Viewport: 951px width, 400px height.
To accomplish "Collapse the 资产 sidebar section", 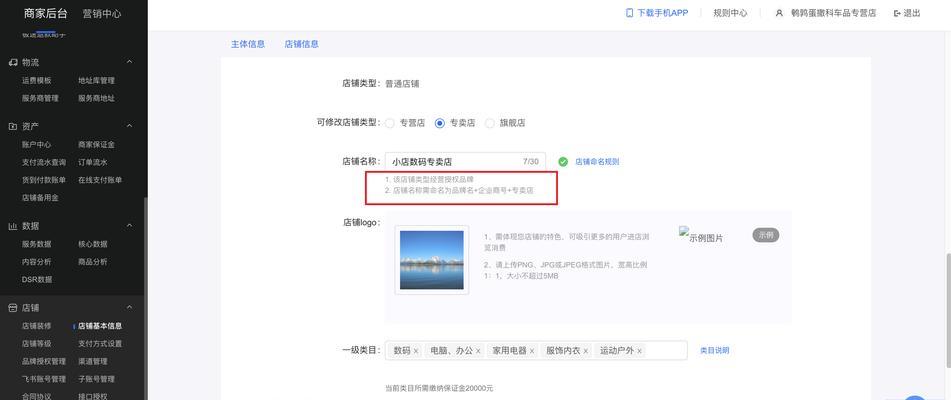I will [129, 126].
